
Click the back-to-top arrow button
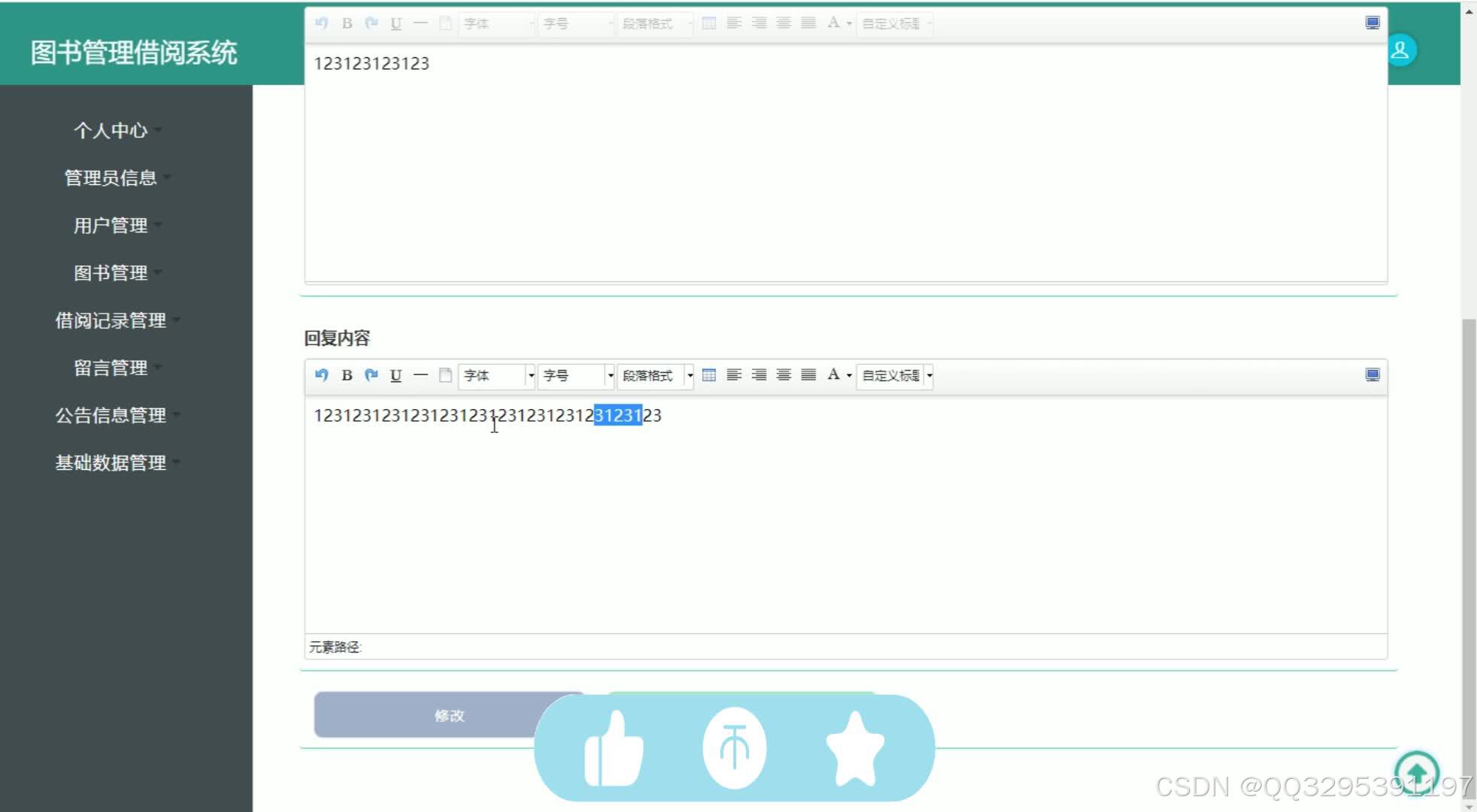(x=1417, y=772)
